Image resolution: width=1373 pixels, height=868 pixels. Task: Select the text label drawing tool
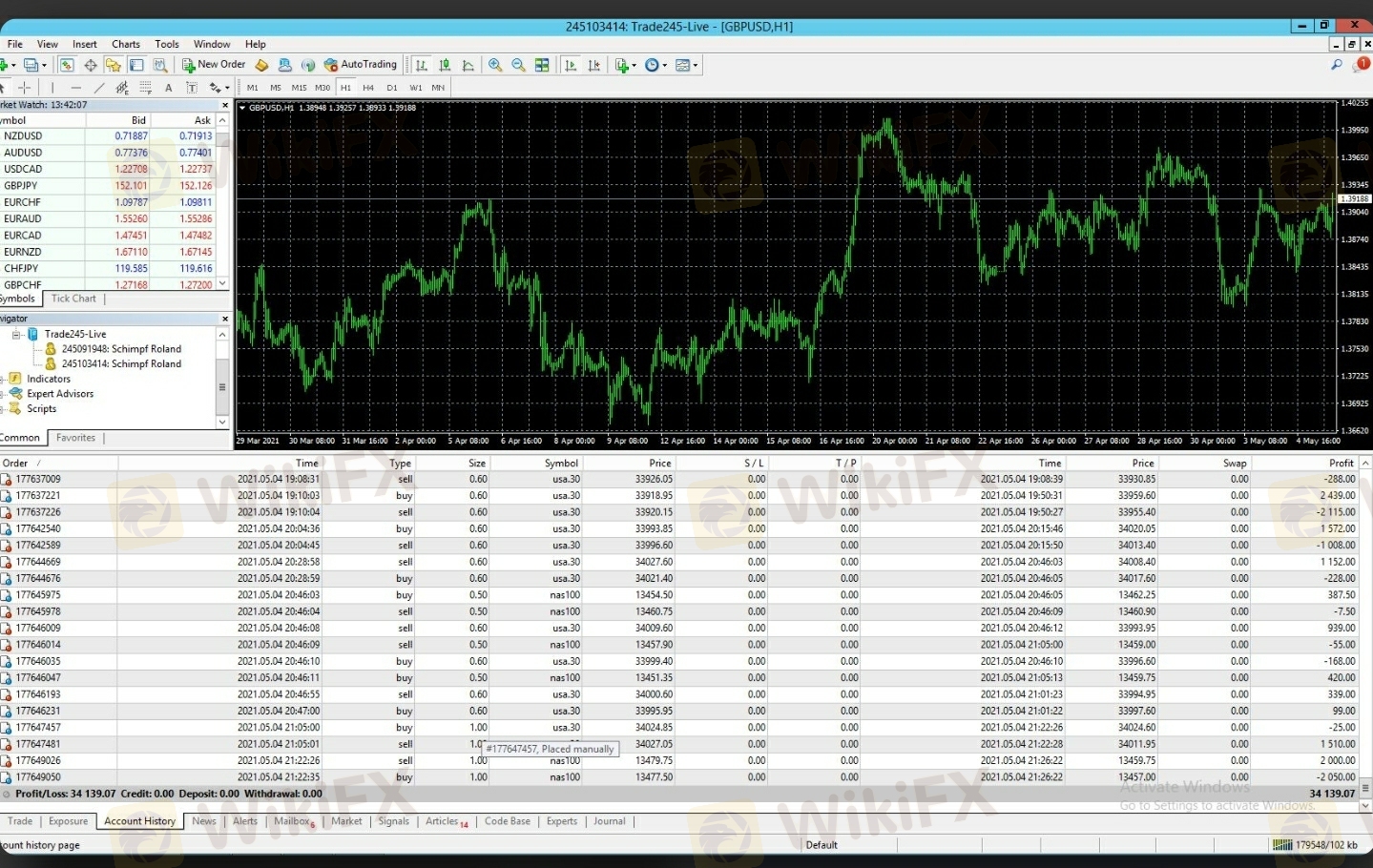click(169, 88)
